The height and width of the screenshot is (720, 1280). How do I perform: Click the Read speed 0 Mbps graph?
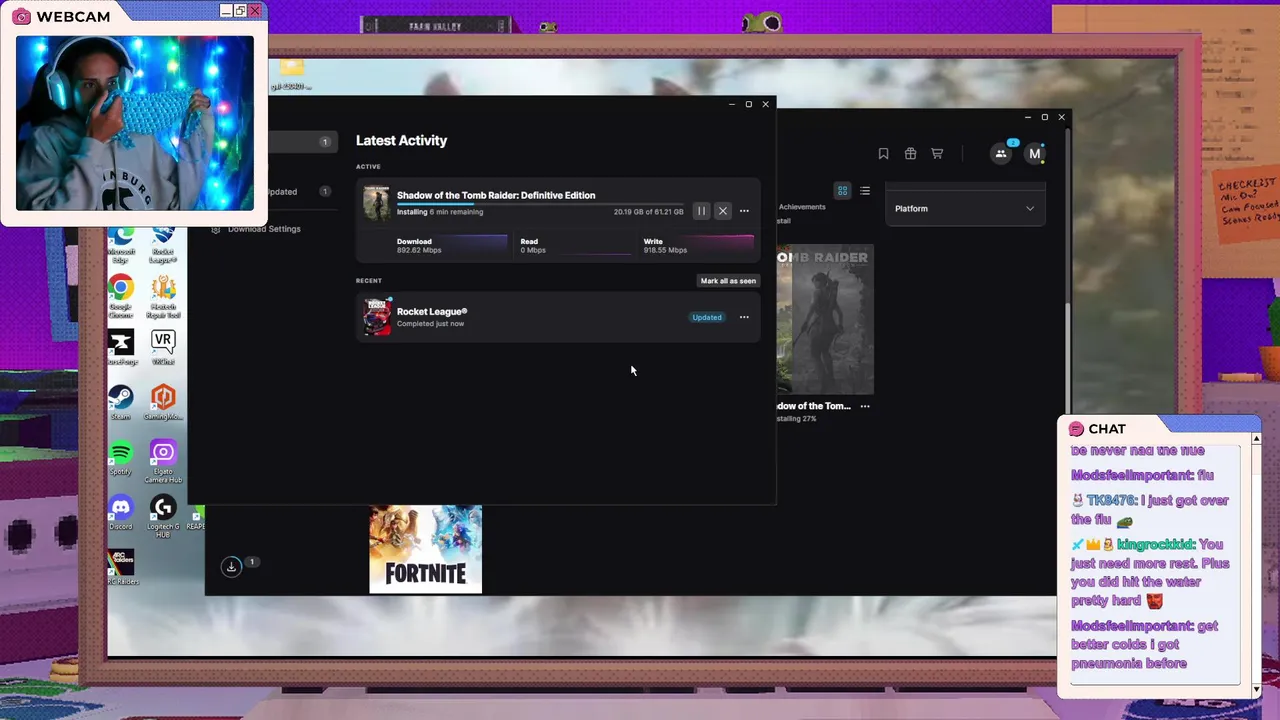[575, 245]
